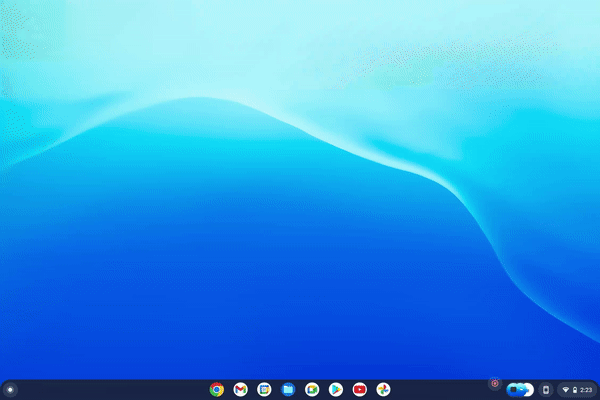Viewport: 600px width, 400px height.
Task: Open the Files app
Action: click(x=288, y=389)
